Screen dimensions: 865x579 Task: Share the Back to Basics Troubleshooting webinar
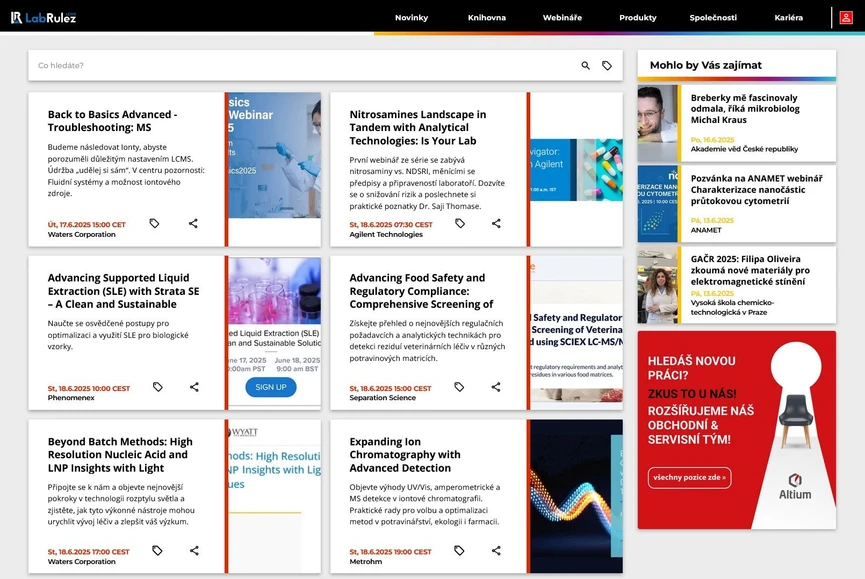click(193, 225)
